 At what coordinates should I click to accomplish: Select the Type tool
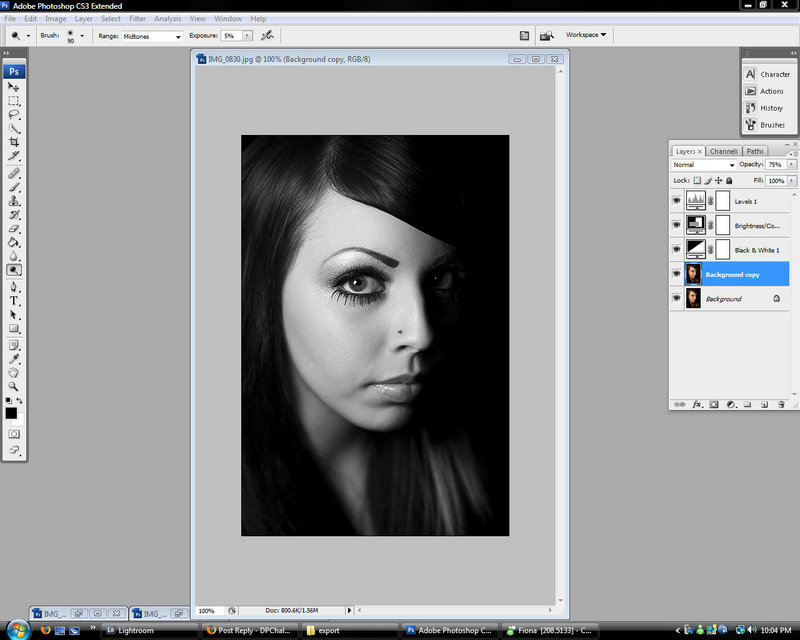point(14,301)
